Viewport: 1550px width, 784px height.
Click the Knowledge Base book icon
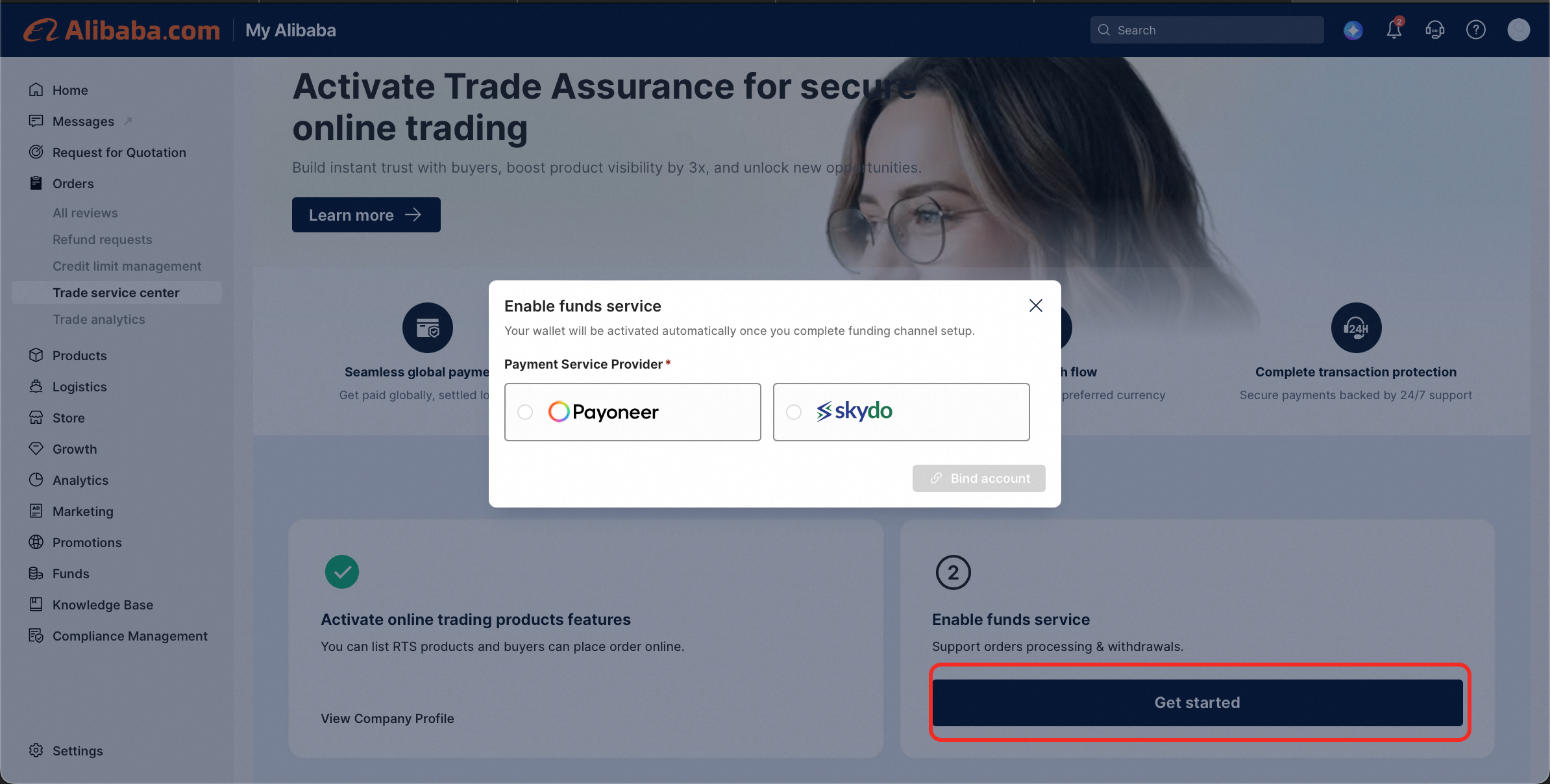(x=36, y=604)
